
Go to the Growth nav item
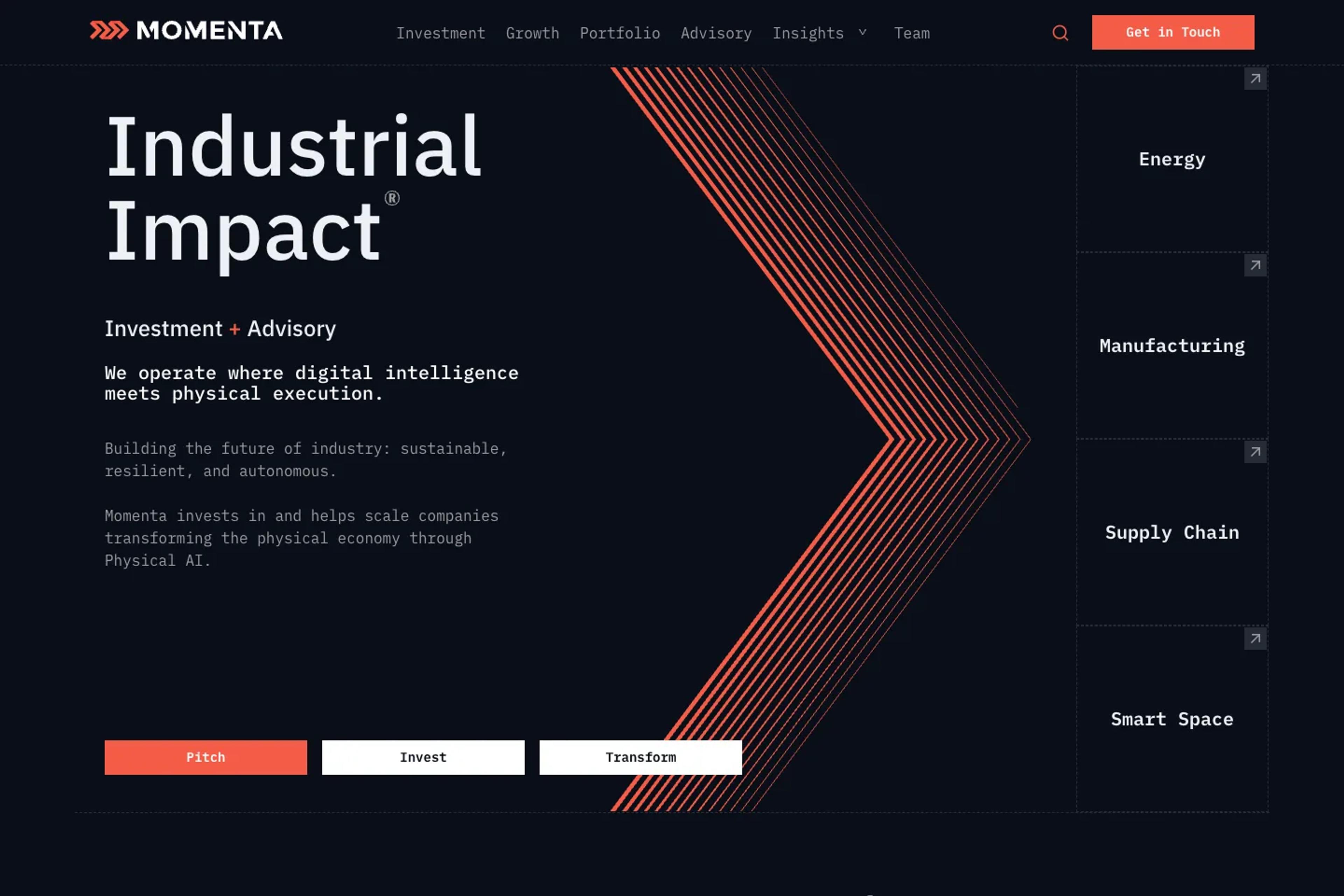coord(532,33)
